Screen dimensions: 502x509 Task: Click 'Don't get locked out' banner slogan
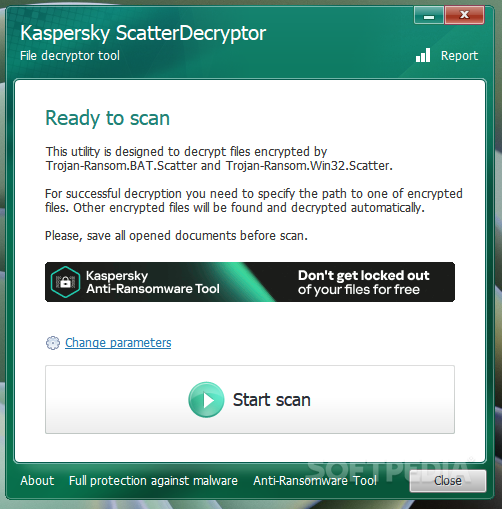pyautogui.click(x=364, y=275)
